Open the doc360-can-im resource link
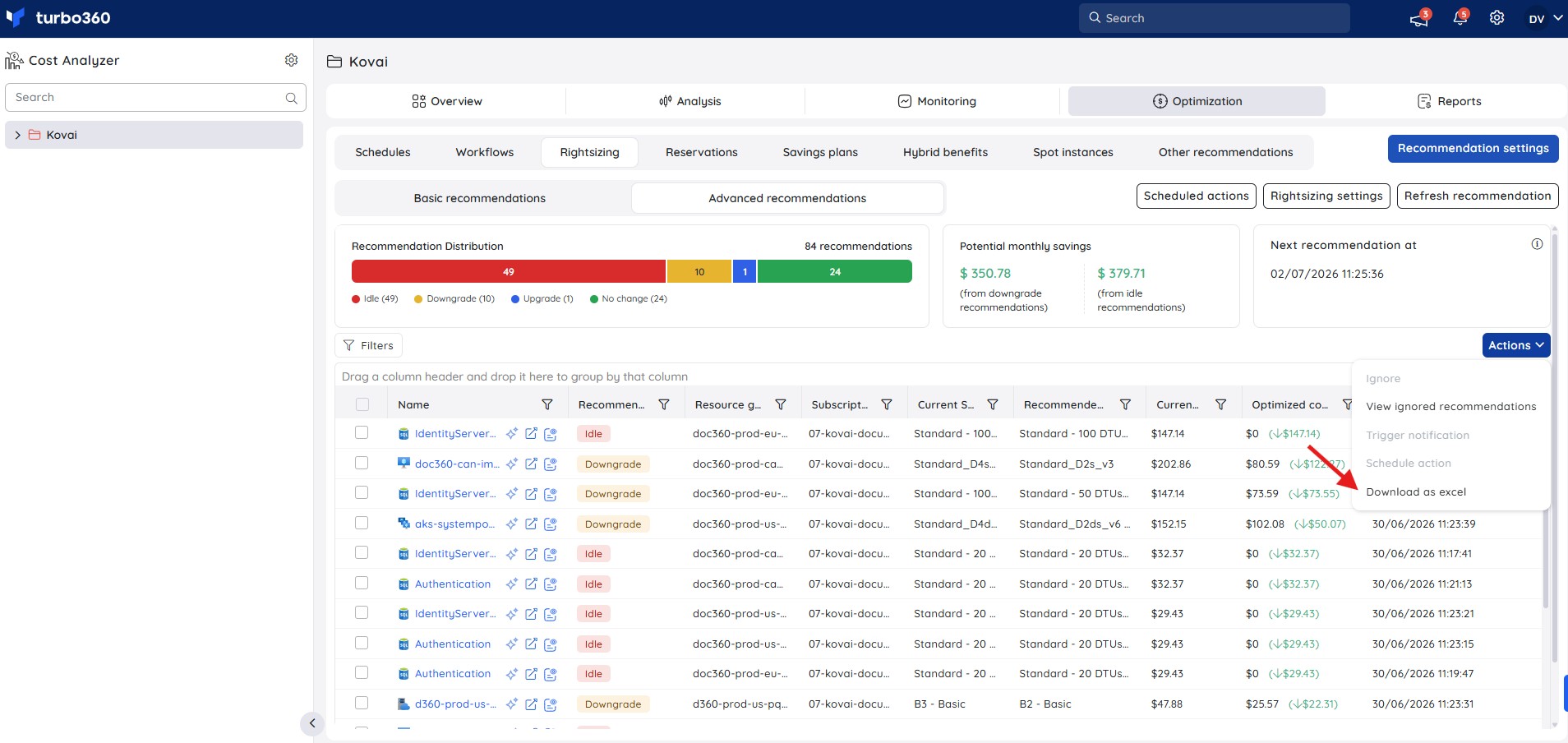The height and width of the screenshot is (743, 1568). pyautogui.click(x=457, y=464)
